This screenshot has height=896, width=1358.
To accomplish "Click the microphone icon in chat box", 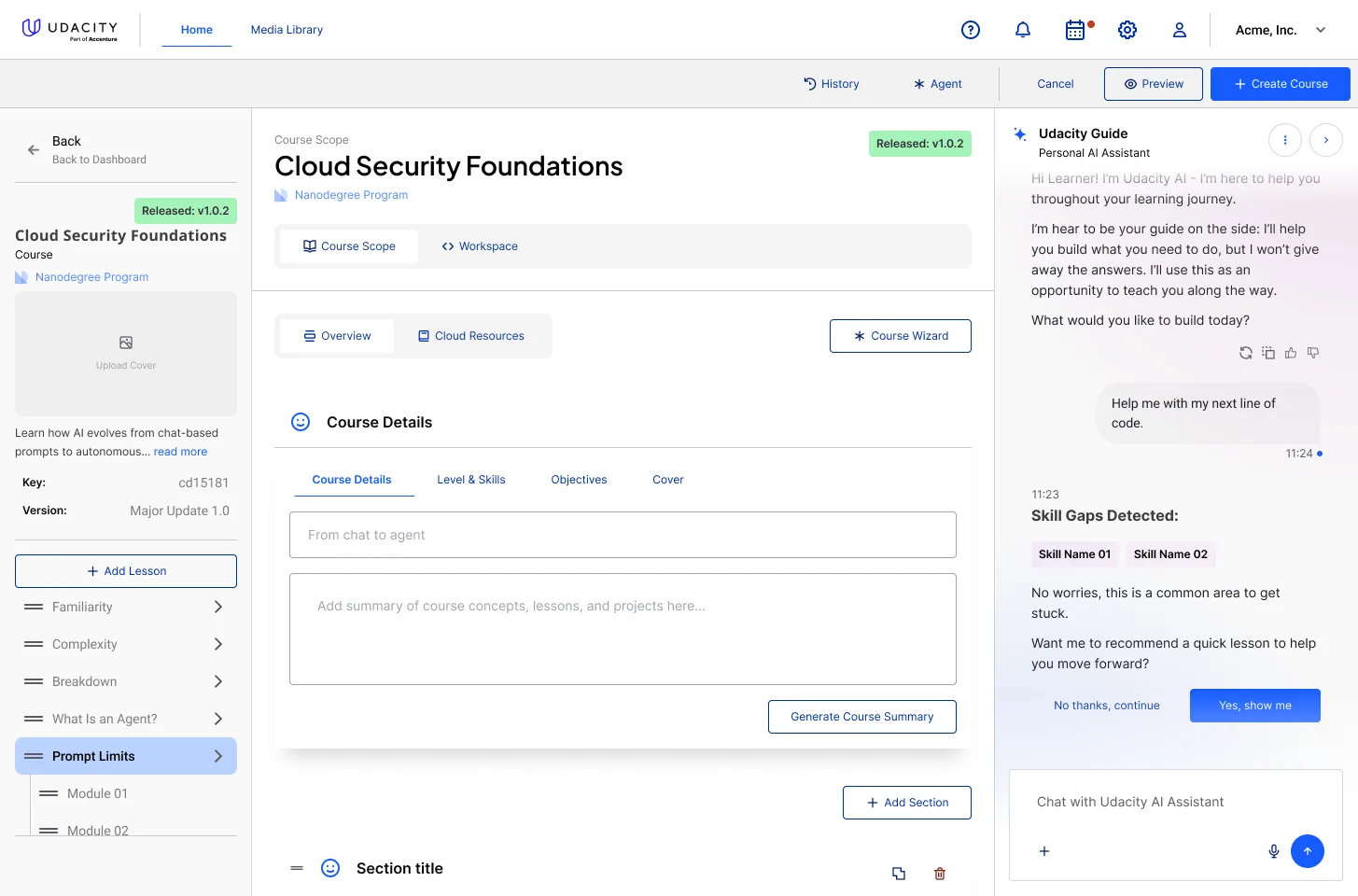I will pos(1274,851).
